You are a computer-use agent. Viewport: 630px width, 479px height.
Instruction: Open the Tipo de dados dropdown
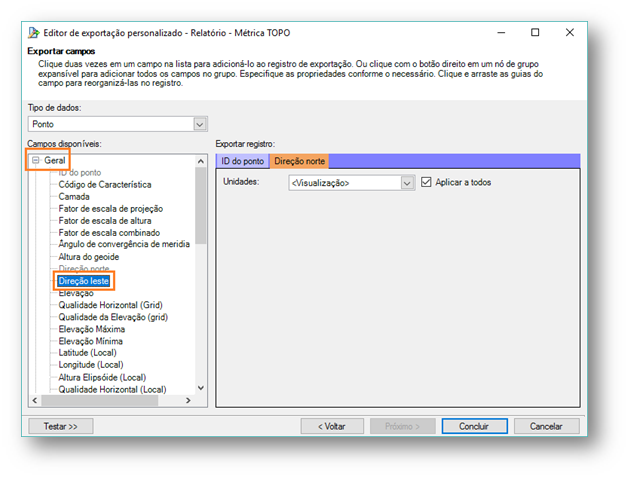pyautogui.click(x=199, y=124)
